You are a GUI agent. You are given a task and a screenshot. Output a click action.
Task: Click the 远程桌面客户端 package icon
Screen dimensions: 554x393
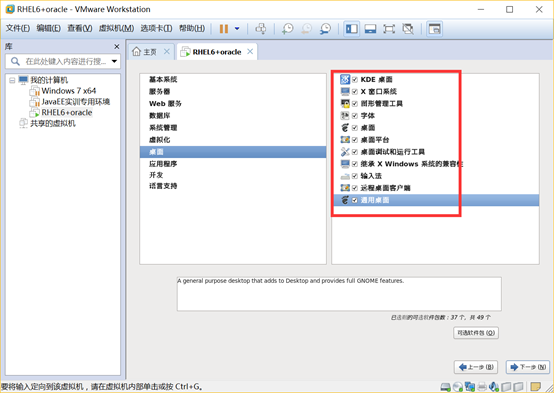[x=345, y=188]
